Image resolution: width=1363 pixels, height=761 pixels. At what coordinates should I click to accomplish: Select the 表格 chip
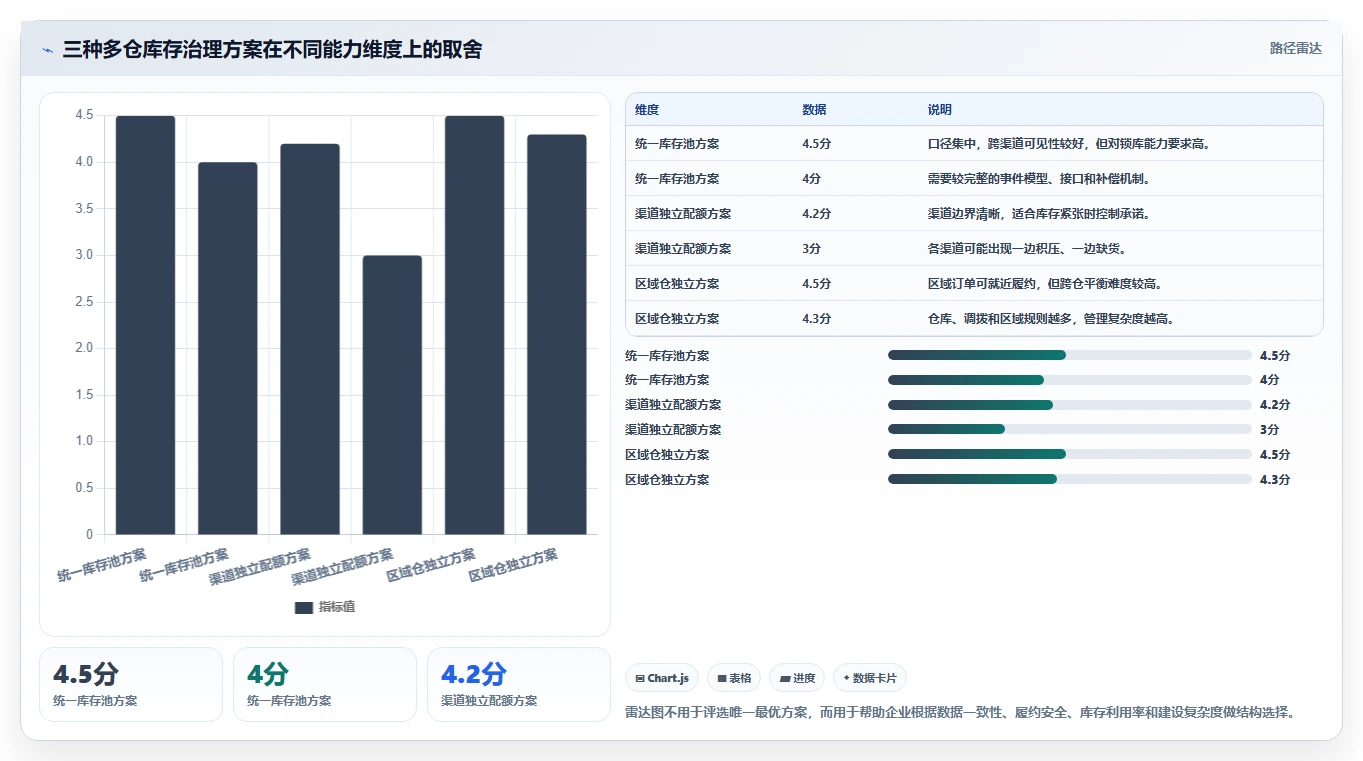(734, 678)
